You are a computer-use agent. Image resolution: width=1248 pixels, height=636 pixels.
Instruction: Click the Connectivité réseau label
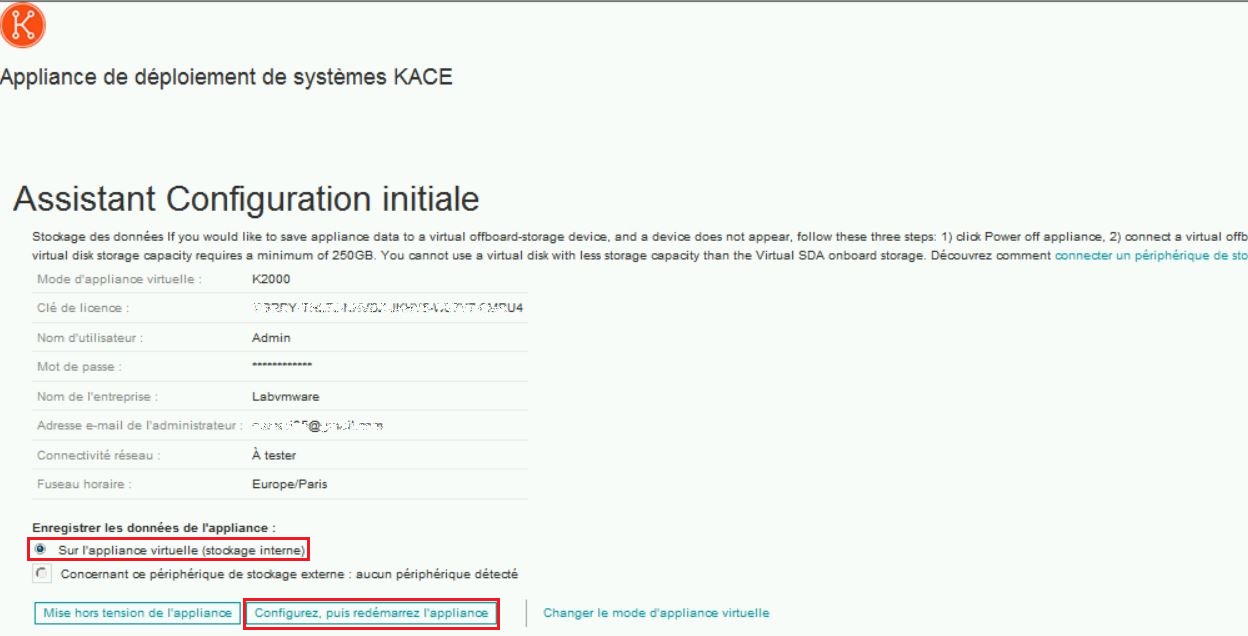click(x=98, y=455)
